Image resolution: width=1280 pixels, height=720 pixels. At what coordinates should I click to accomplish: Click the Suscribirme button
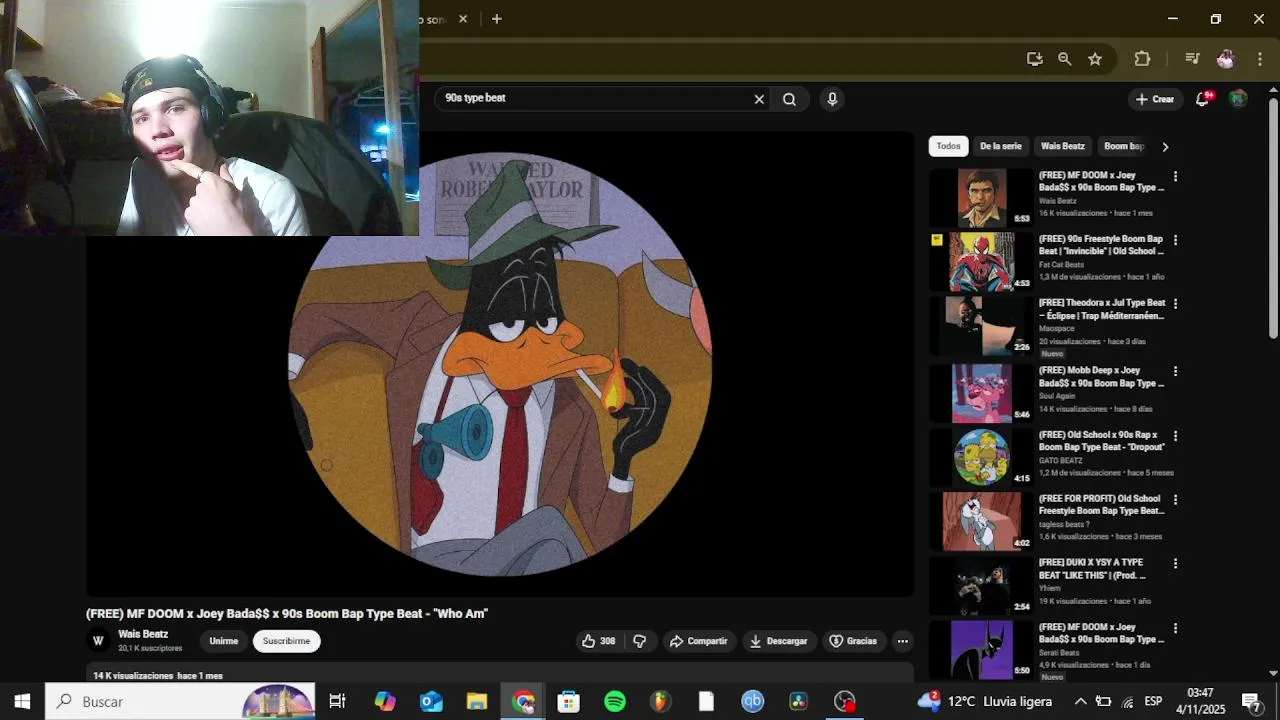point(287,641)
